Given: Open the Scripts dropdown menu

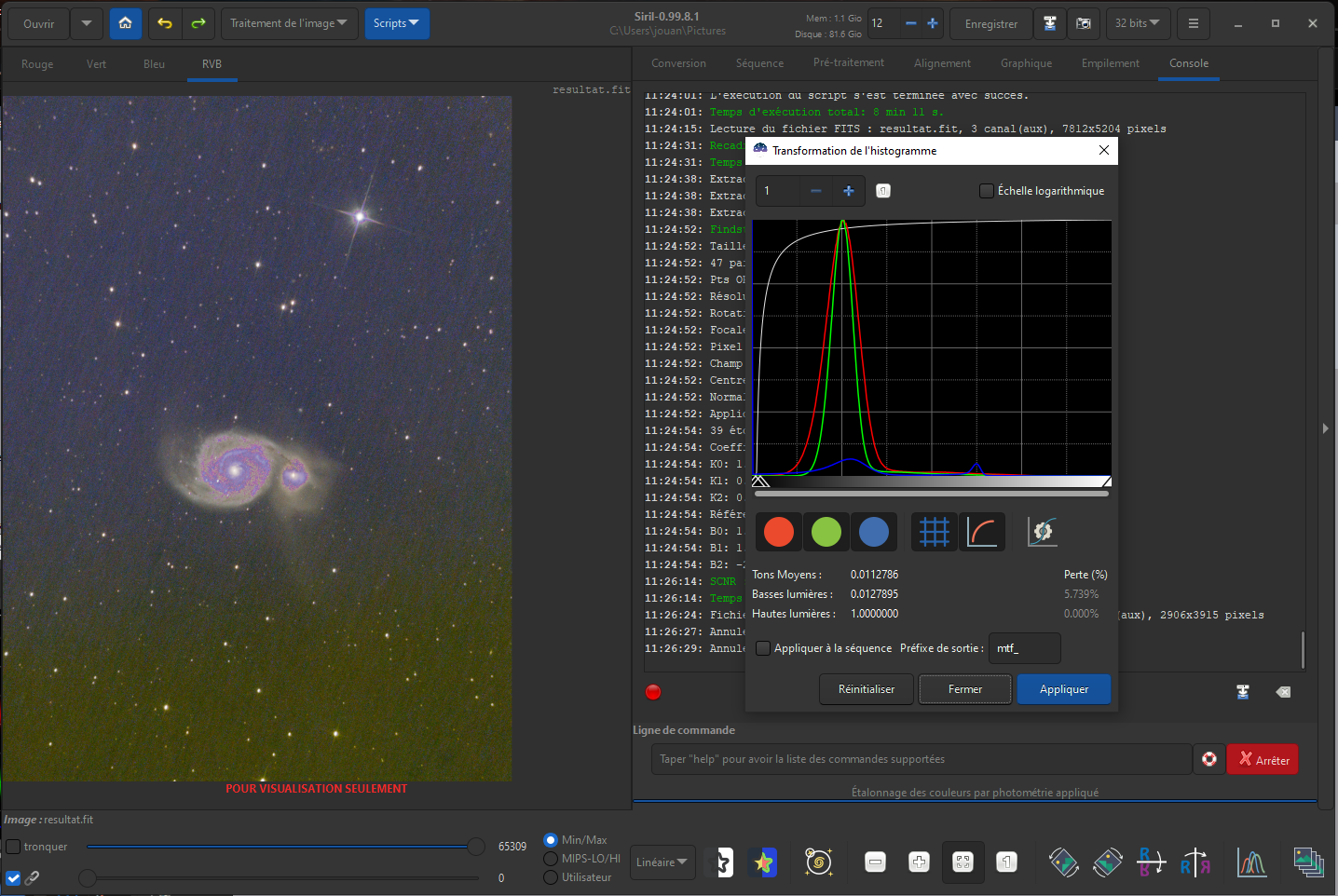Looking at the screenshot, I should coord(396,23).
